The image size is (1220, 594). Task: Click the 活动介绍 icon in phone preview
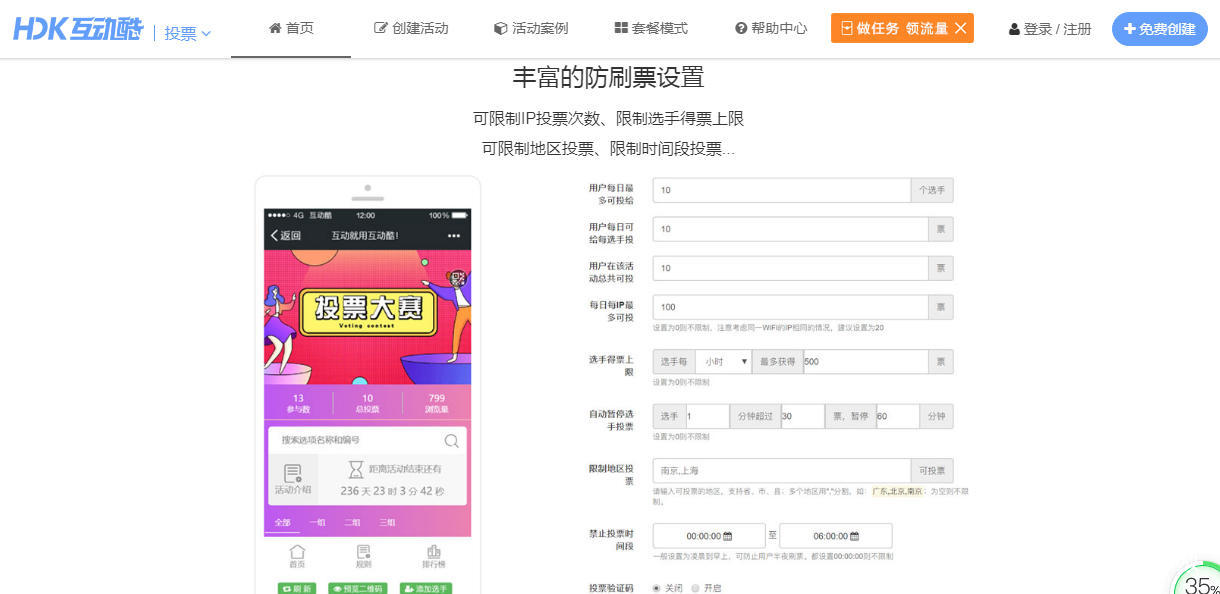click(293, 479)
